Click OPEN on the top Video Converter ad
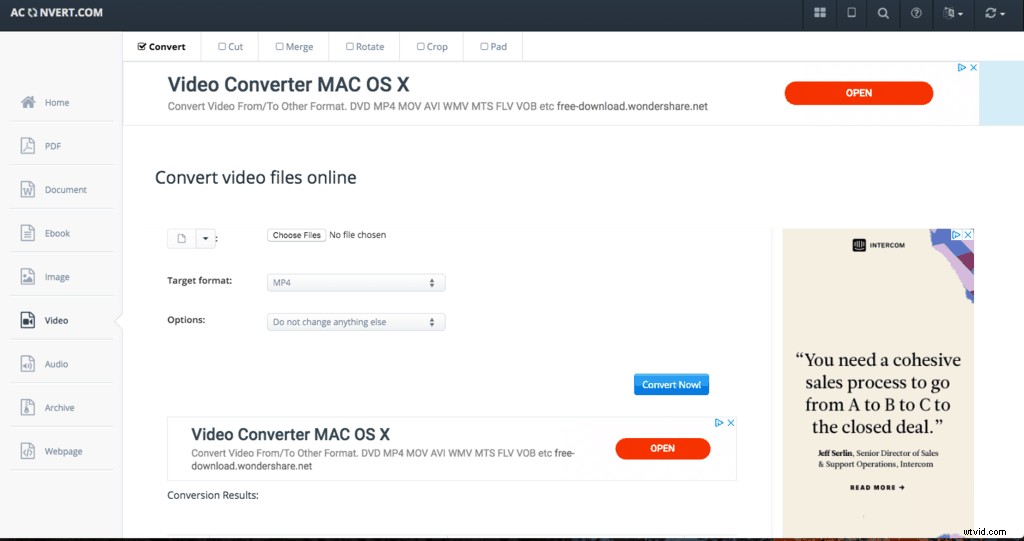 [859, 93]
